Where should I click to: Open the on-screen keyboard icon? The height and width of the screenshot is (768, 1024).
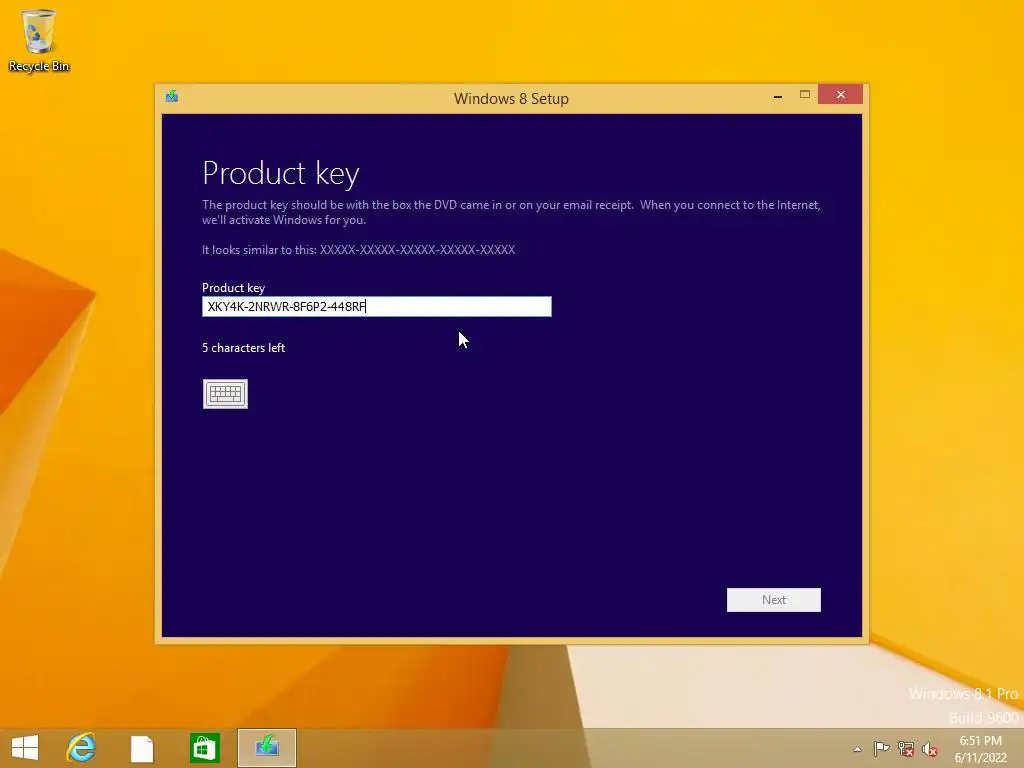click(x=225, y=394)
